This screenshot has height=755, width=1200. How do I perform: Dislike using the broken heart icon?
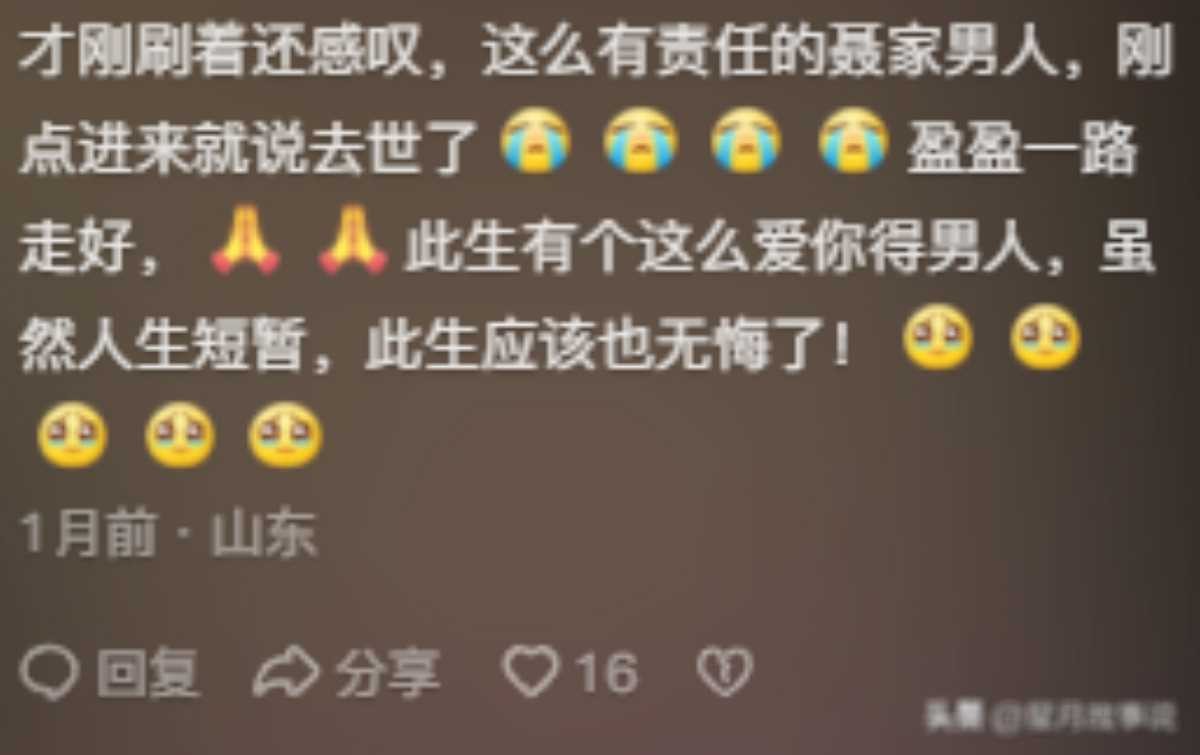pos(724,671)
